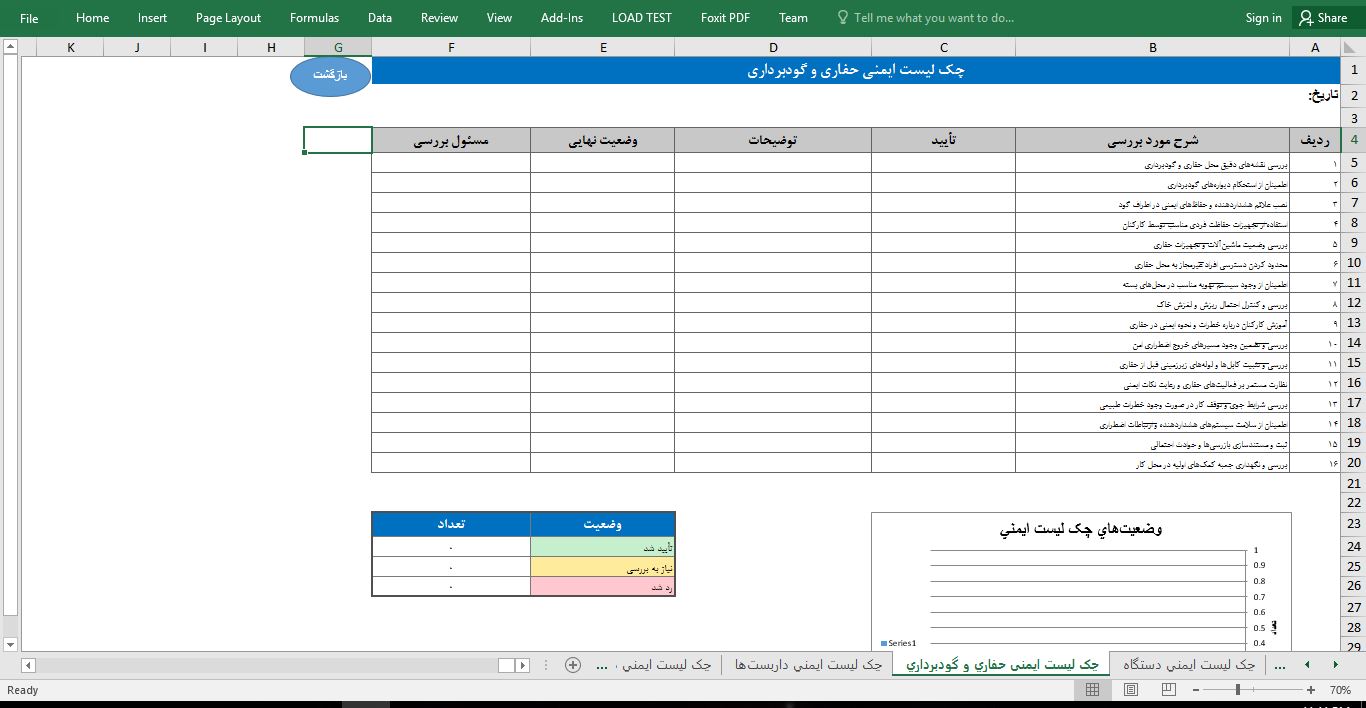This screenshot has width=1366, height=708.
Task: Add a new sheet with plus icon
Action: coord(573,665)
